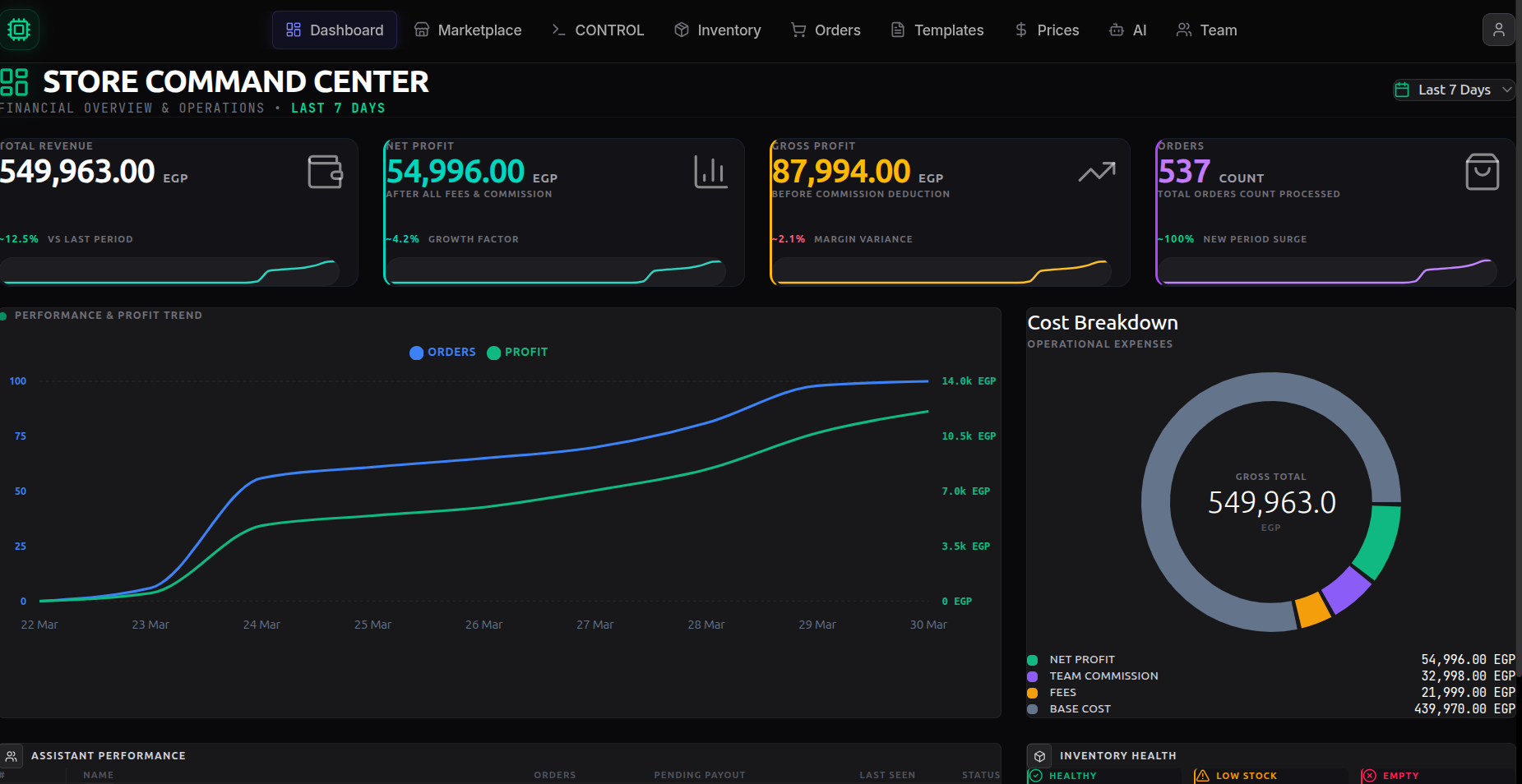Viewport: 1522px width, 784px height.
Task: Click the purple Team Commission legend swatch
Action: [x=1032, y=676]
